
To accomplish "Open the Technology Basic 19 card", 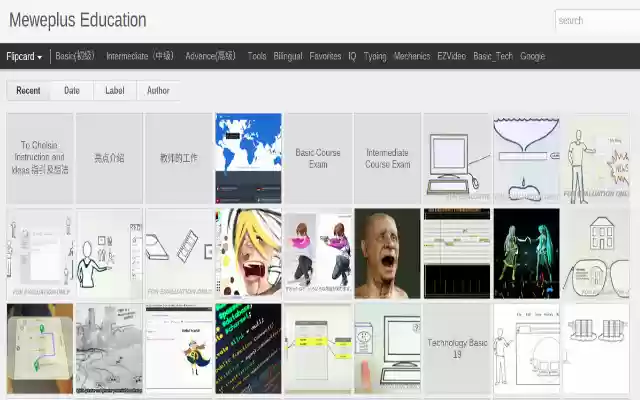I will point(457,349).
